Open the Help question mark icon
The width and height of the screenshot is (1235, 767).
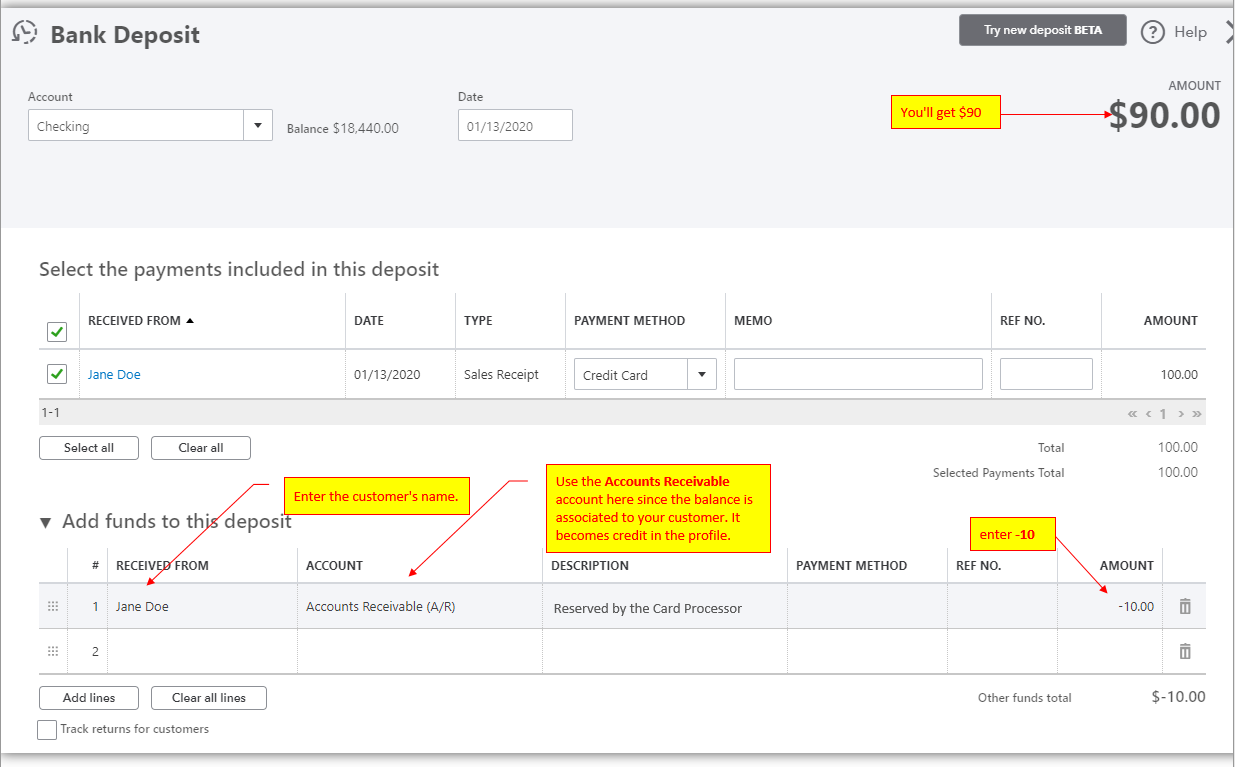[1153, 32]
